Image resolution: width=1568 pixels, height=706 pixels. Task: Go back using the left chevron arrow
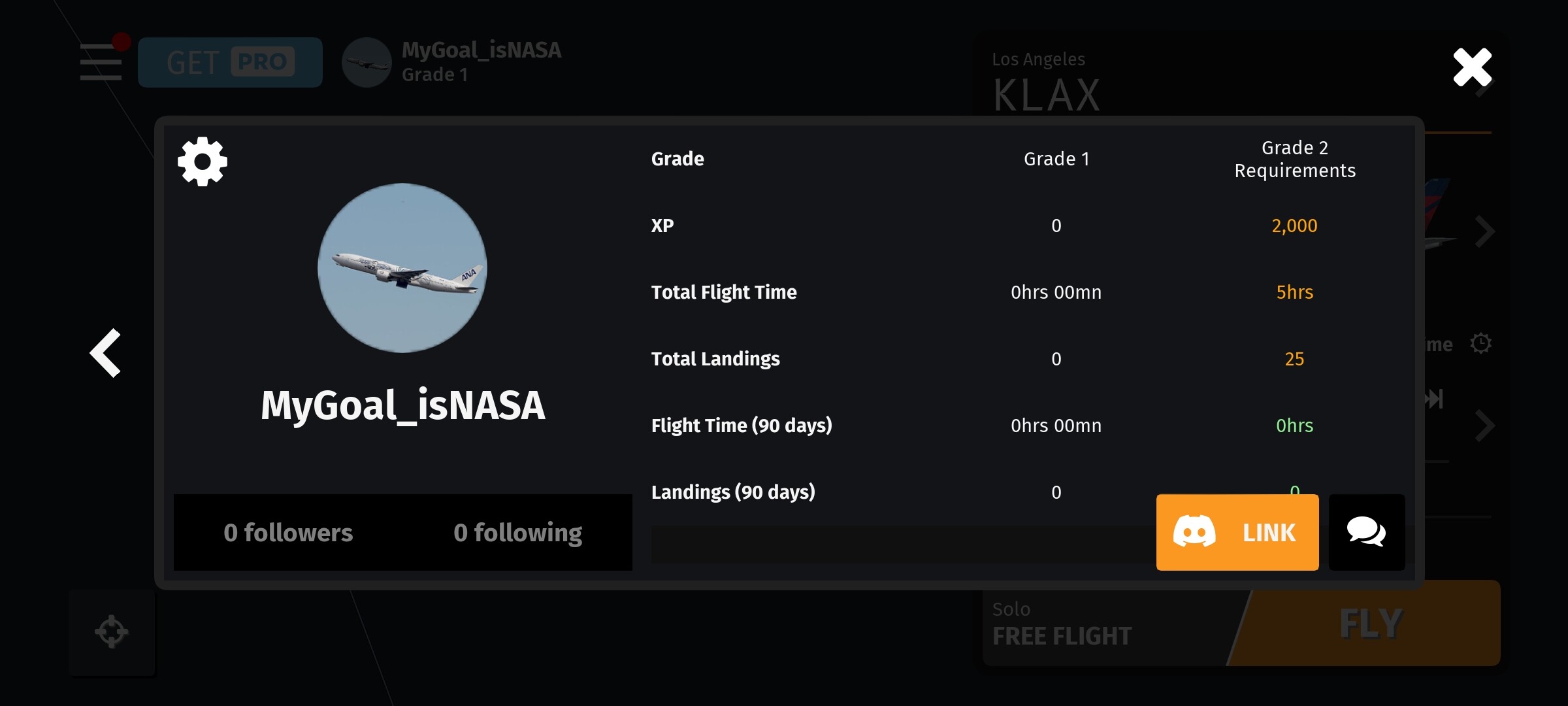pyautogui.click(x=106, y=353)
